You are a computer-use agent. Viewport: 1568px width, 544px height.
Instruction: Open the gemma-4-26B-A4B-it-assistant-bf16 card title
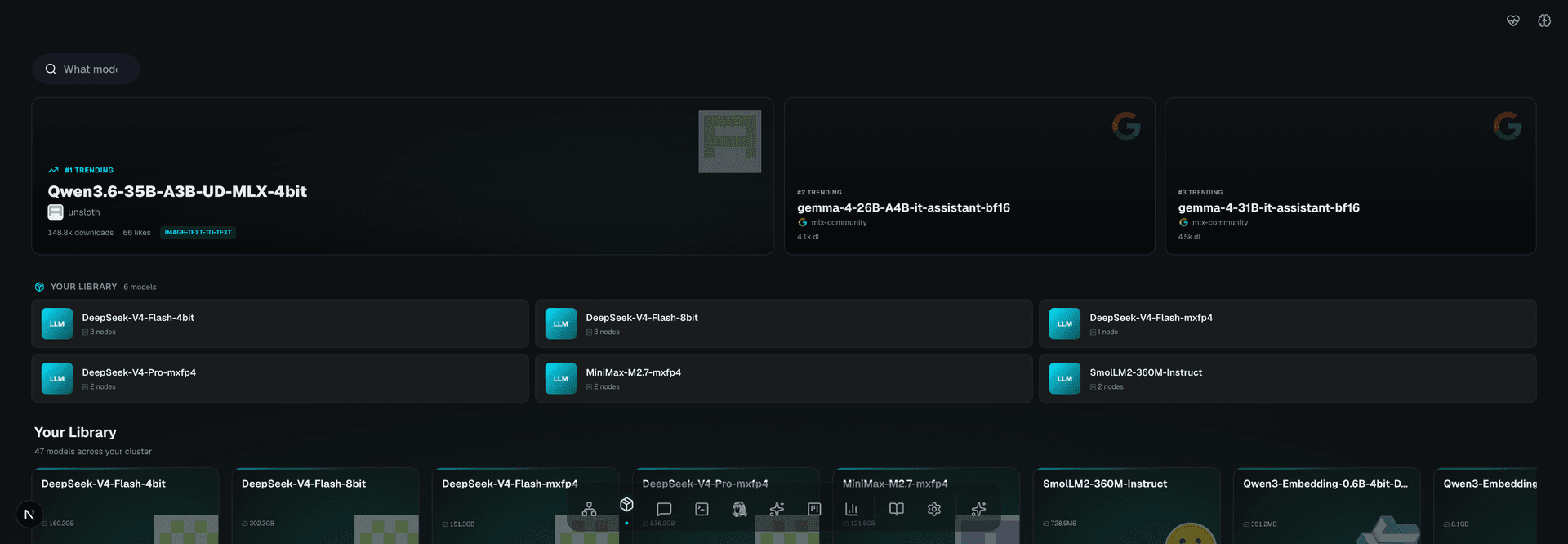tap(903, 207)
